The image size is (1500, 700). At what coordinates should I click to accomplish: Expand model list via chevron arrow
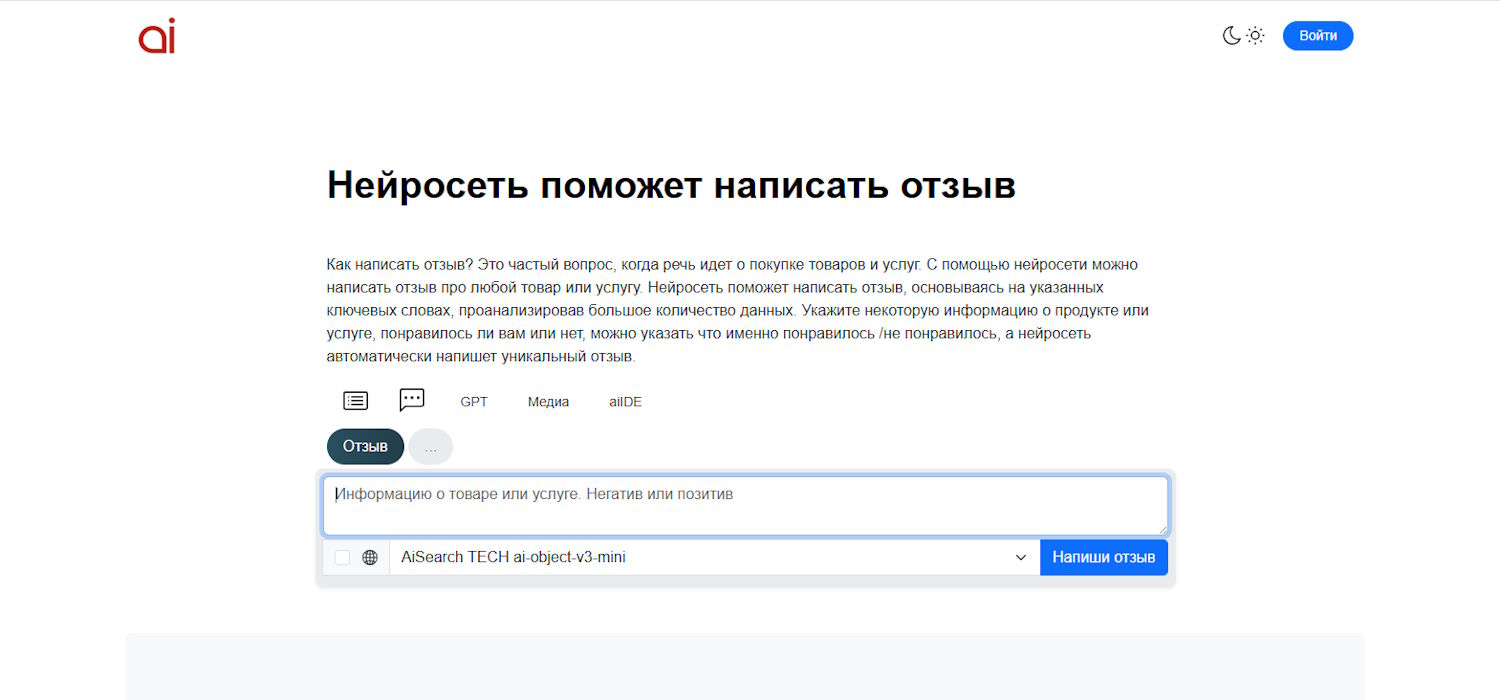[x=1021, y=558]
